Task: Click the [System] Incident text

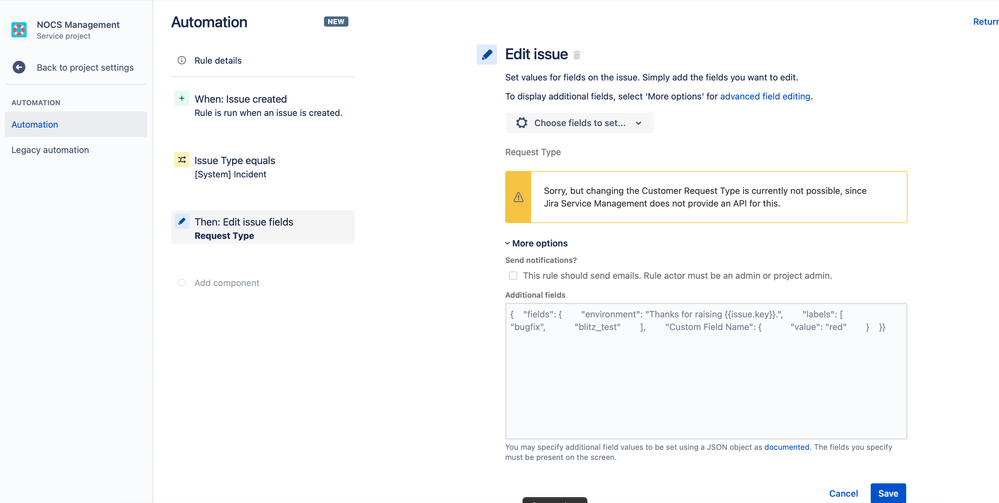Action: [231, 174]
